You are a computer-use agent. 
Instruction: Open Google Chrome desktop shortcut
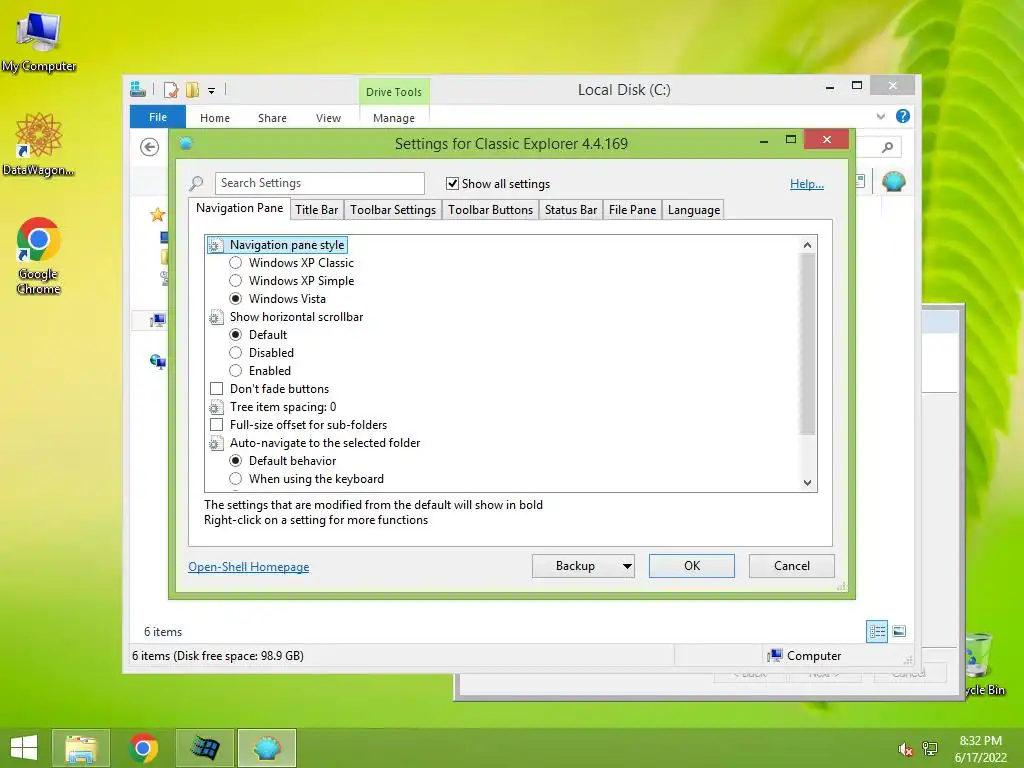coord(39,255)
